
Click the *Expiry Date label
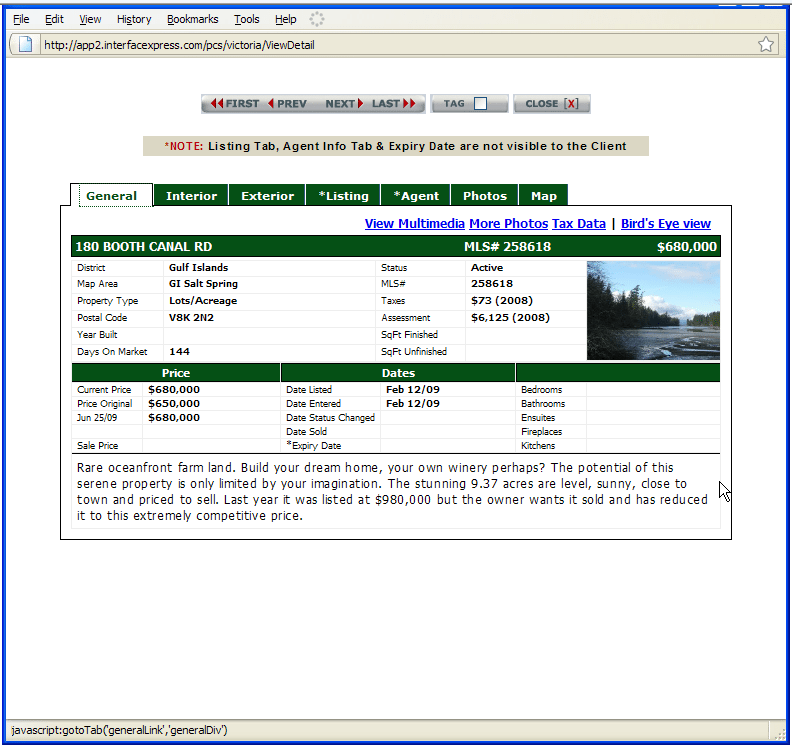(x=314, y=445)
